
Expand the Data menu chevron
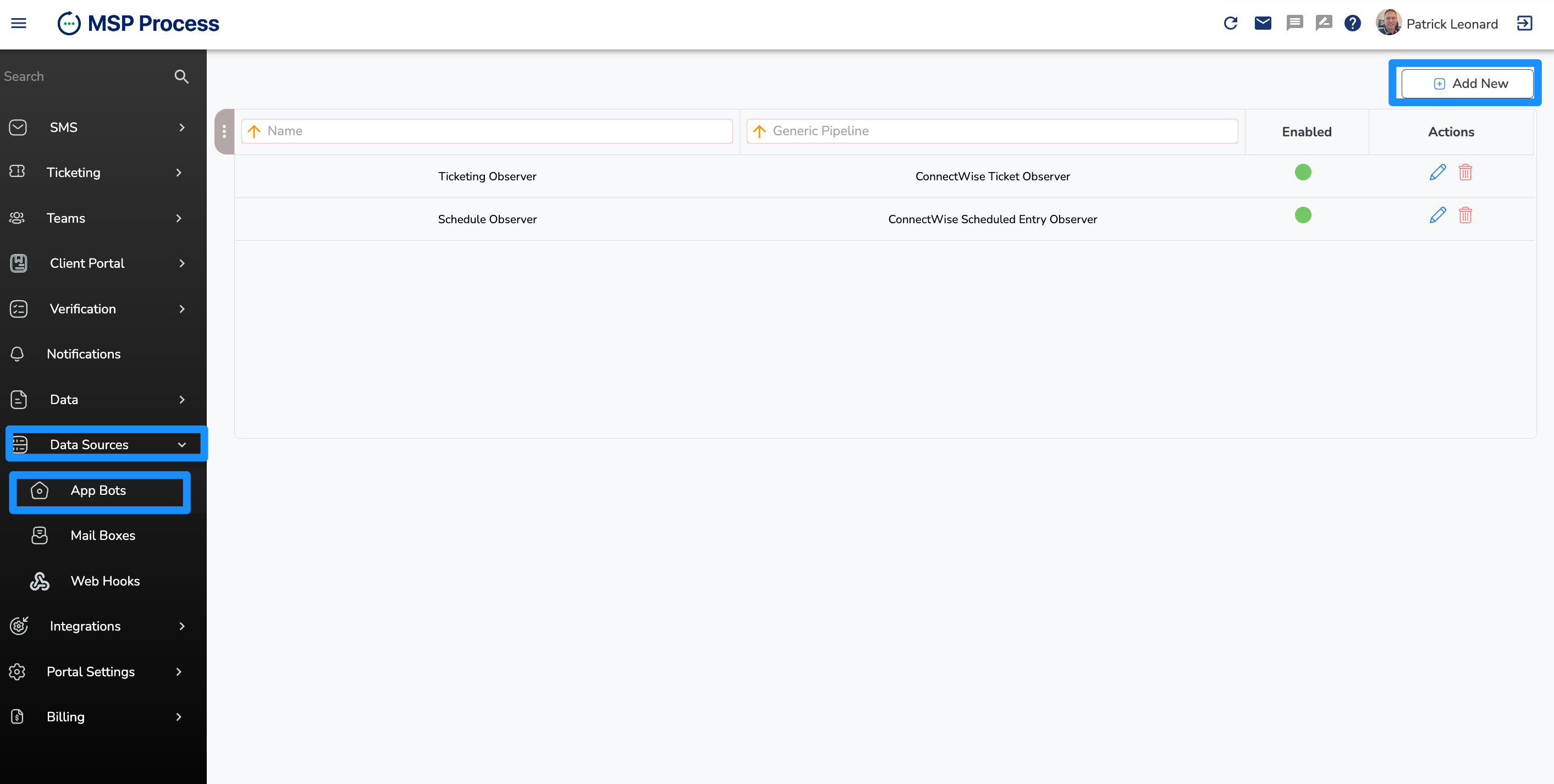181,399
